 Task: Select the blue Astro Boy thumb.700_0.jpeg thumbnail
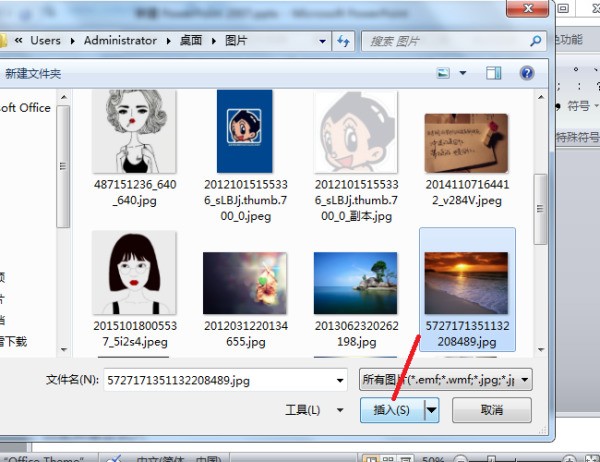(245, 131)
